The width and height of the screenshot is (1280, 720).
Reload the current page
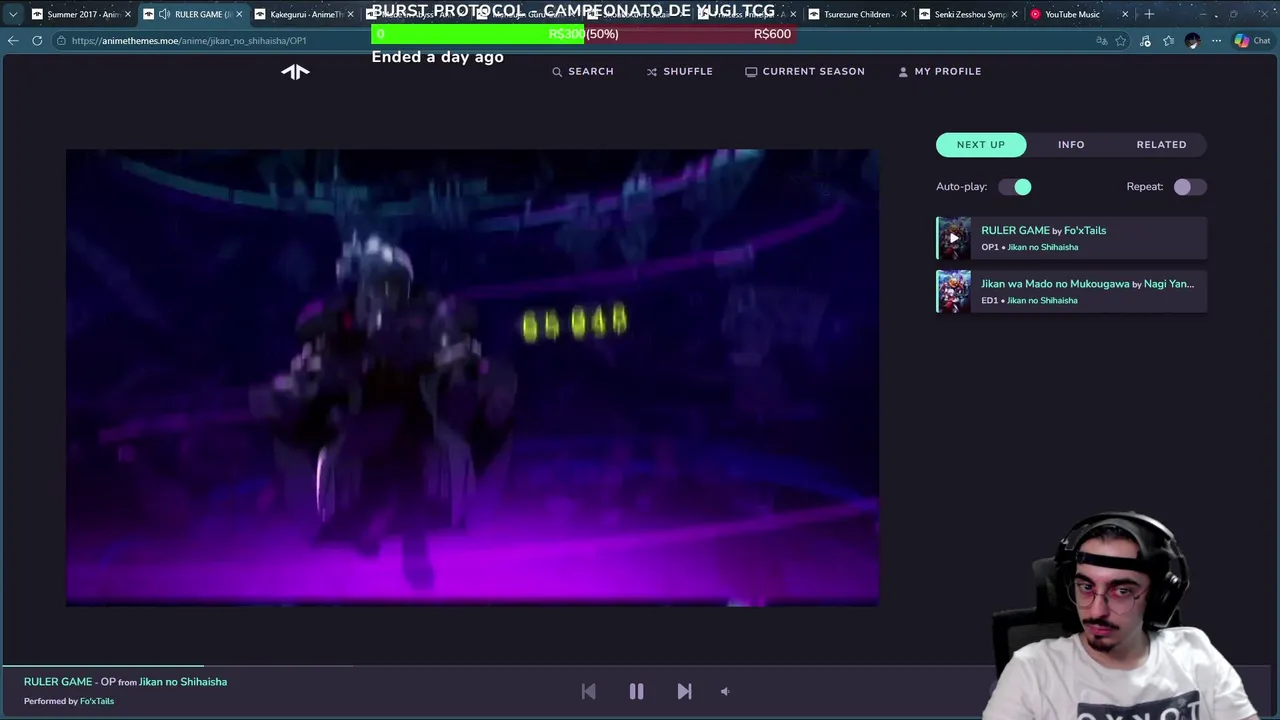(x=37, y=41)
